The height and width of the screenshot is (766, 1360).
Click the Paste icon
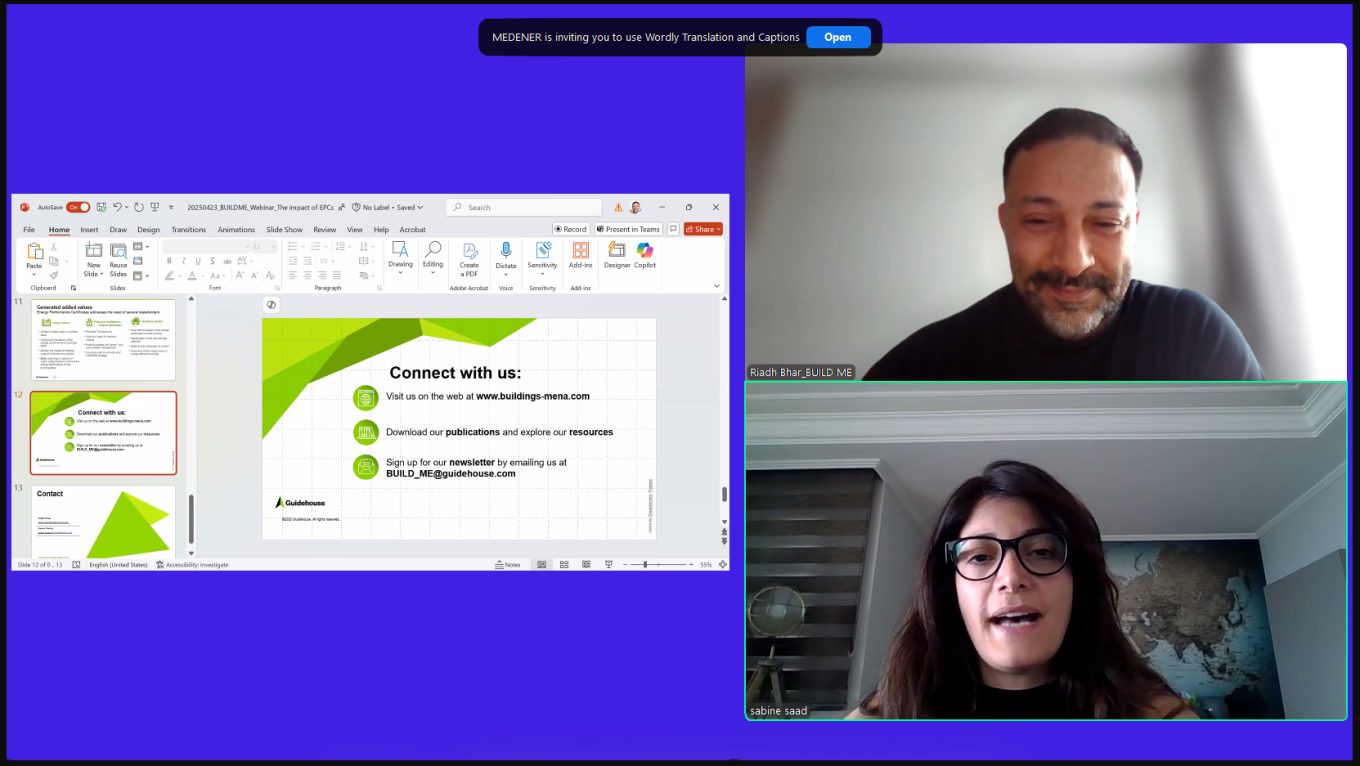(x=35, y=252)
